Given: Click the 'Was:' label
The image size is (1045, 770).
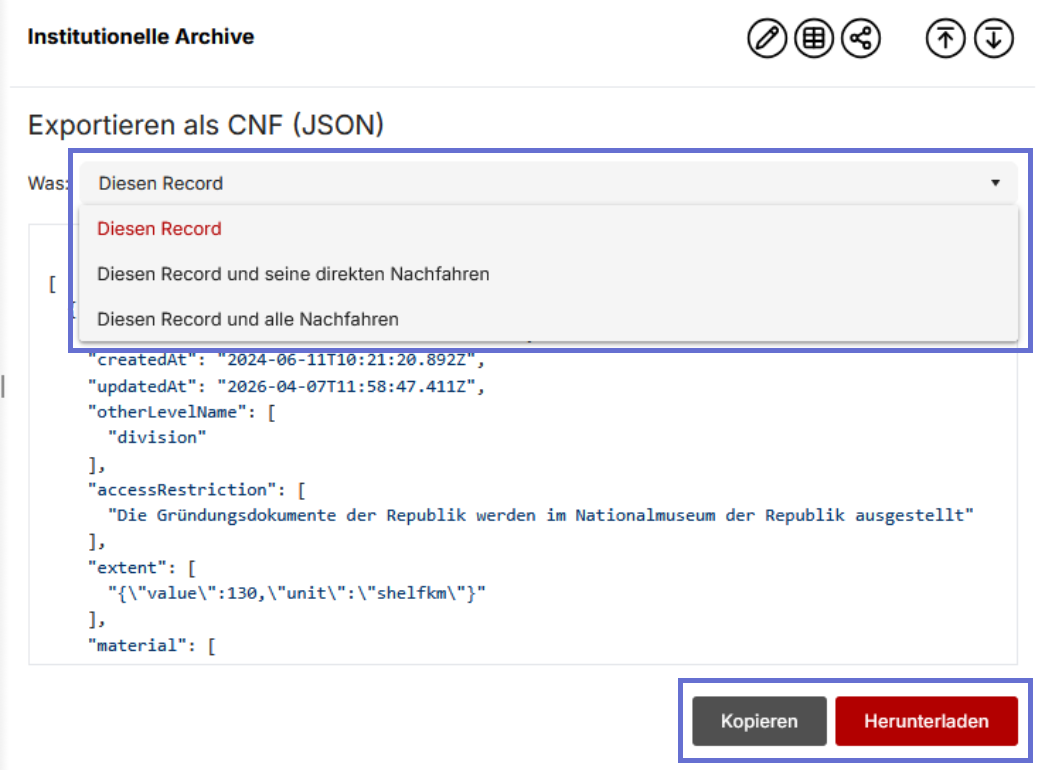Looking at the screenshot, I should tap(48, 183).
